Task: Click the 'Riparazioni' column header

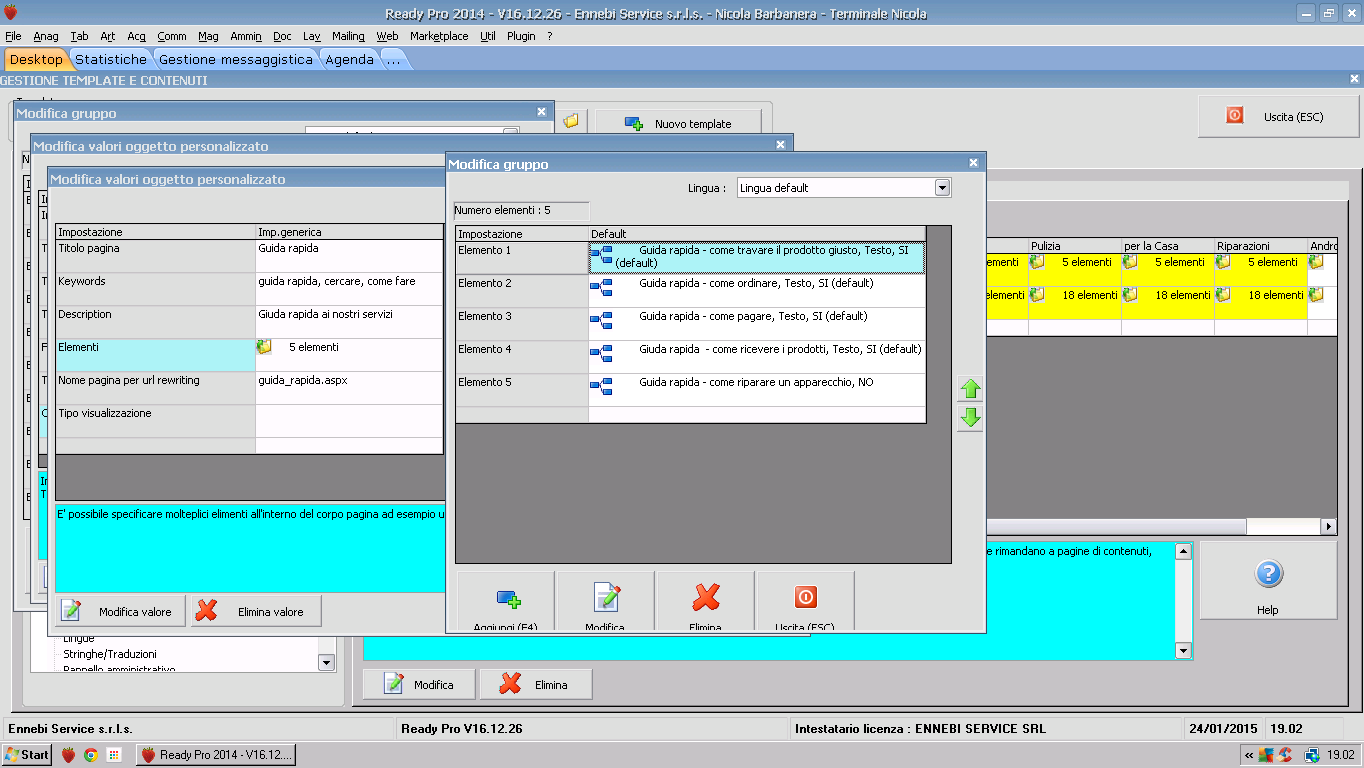Action: [1261, 246]
